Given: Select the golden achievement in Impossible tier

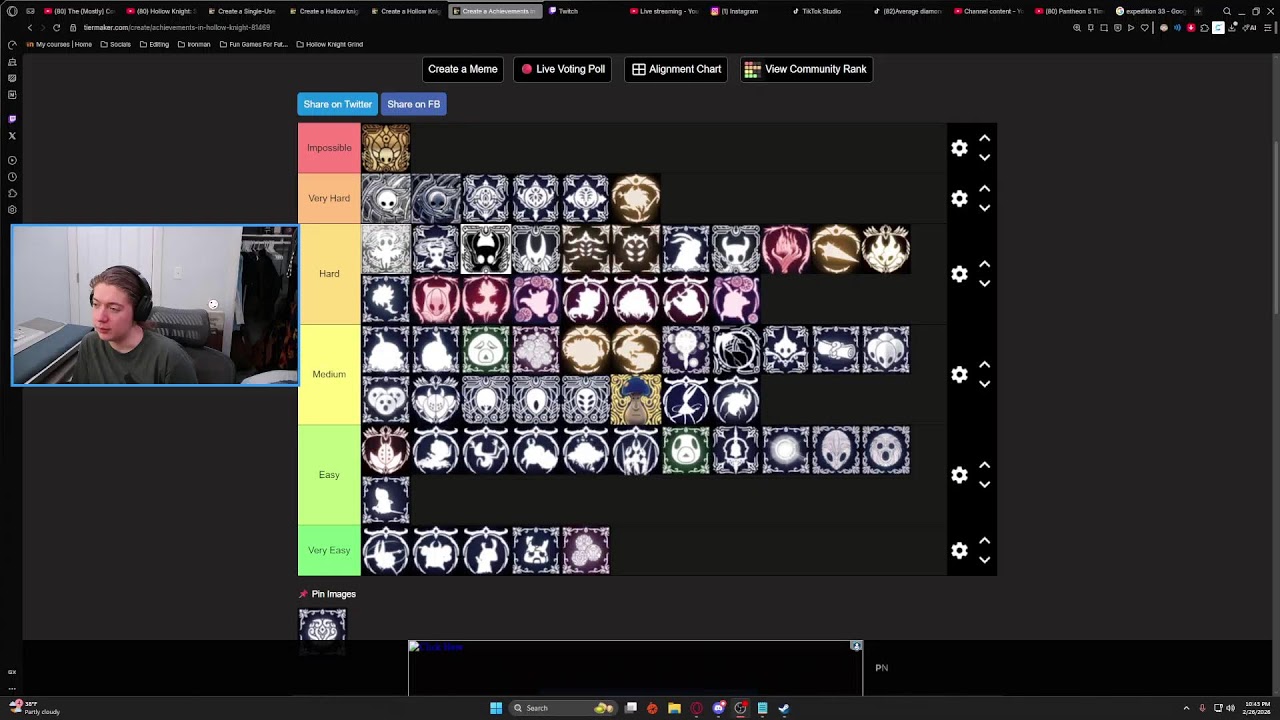Looking at the screenshot, I should [386, 148].
